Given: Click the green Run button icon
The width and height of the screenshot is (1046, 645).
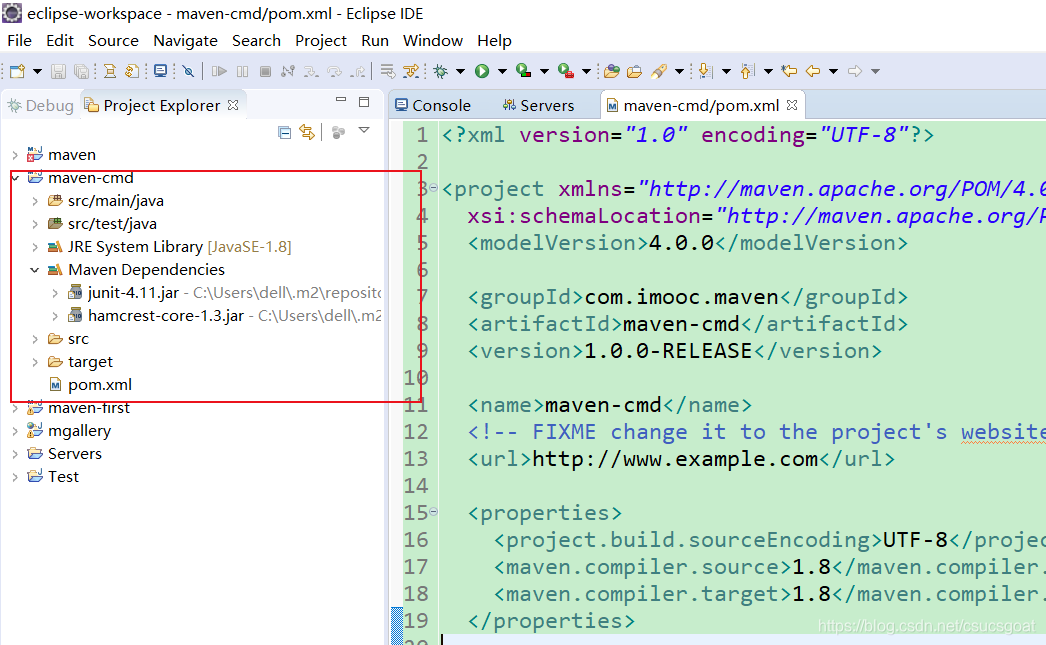Looking at the screenshot, I should [482, 71].
